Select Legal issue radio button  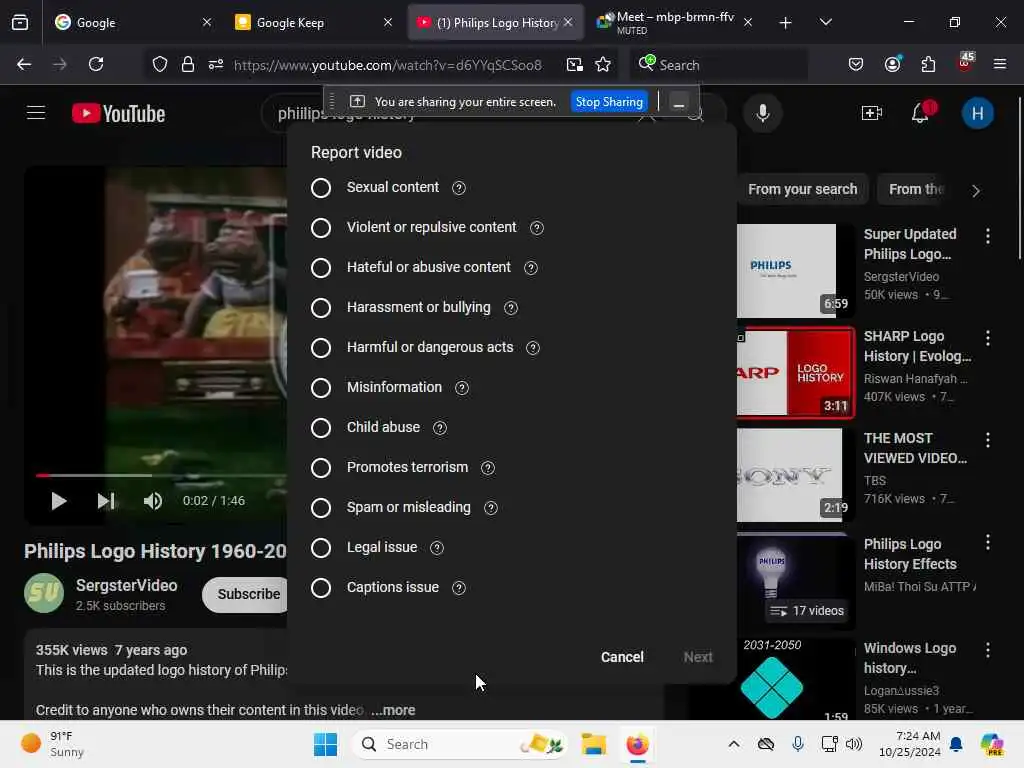(321, 548)
